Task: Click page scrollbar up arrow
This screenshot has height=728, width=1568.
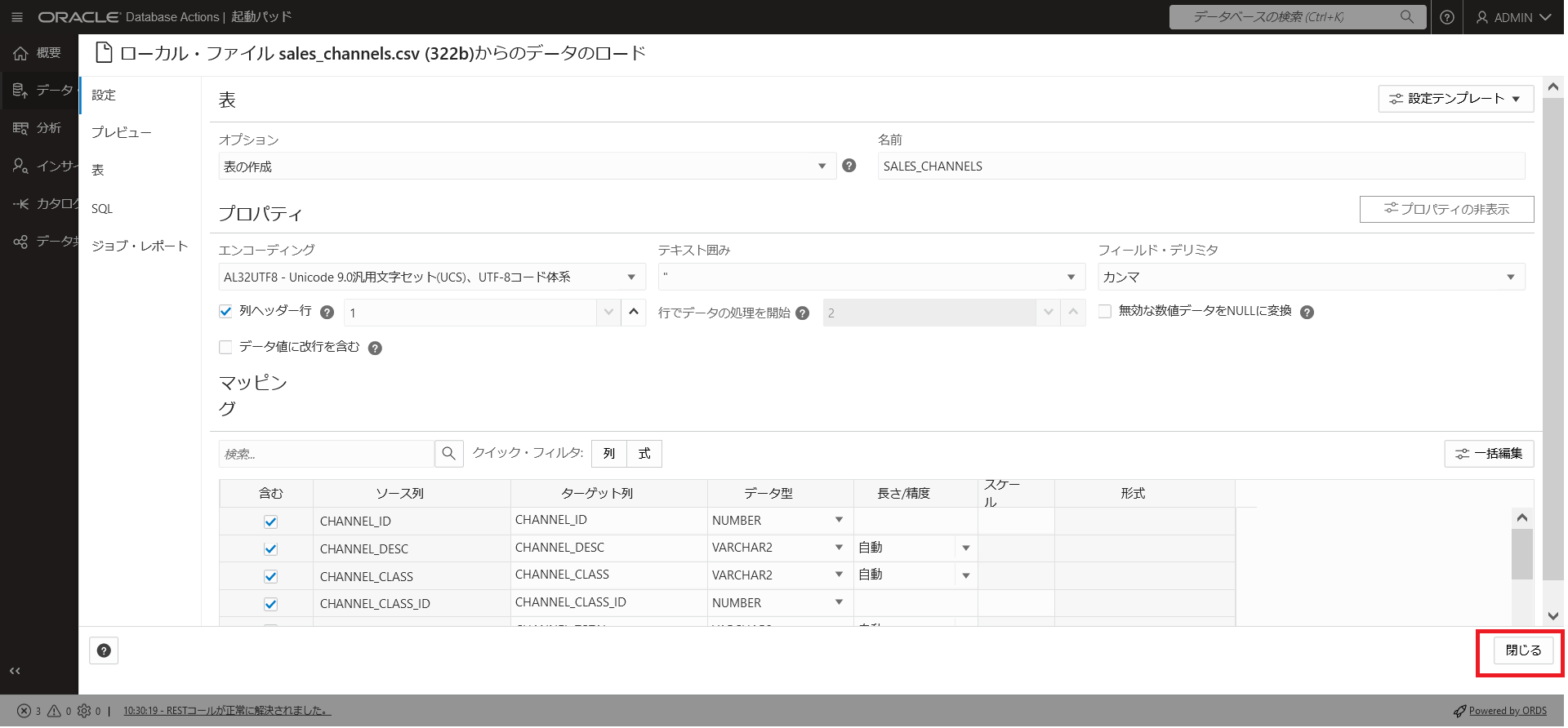Action: 1553,87
